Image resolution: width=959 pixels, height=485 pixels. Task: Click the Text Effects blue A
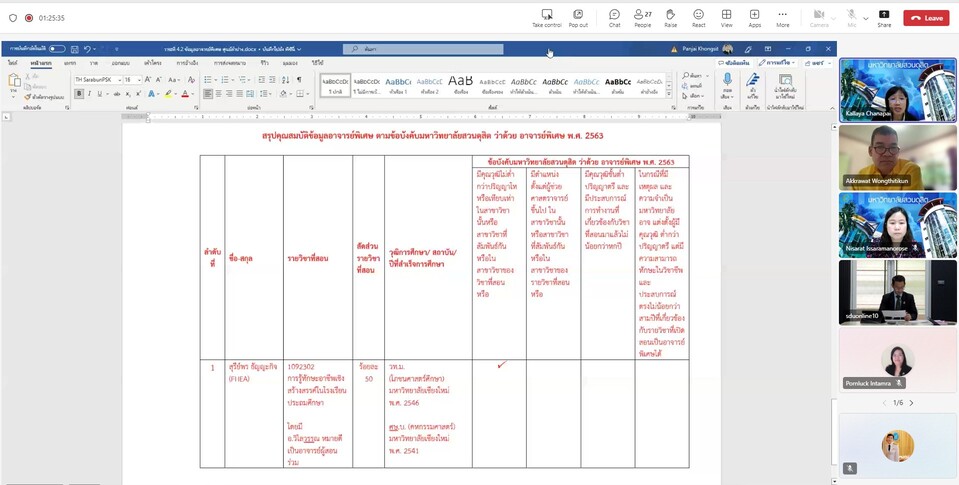[x=150, y=94]
